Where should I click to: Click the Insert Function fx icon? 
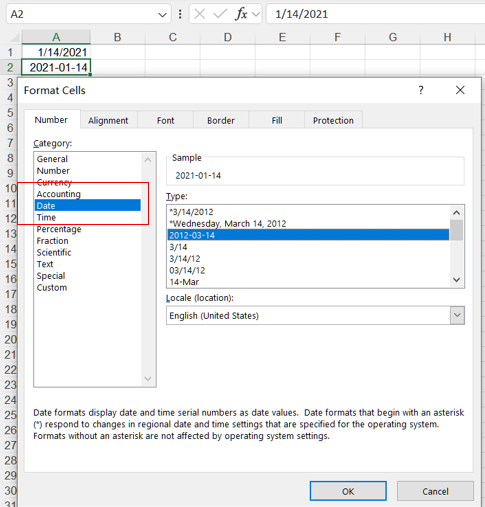pos(241,14)
